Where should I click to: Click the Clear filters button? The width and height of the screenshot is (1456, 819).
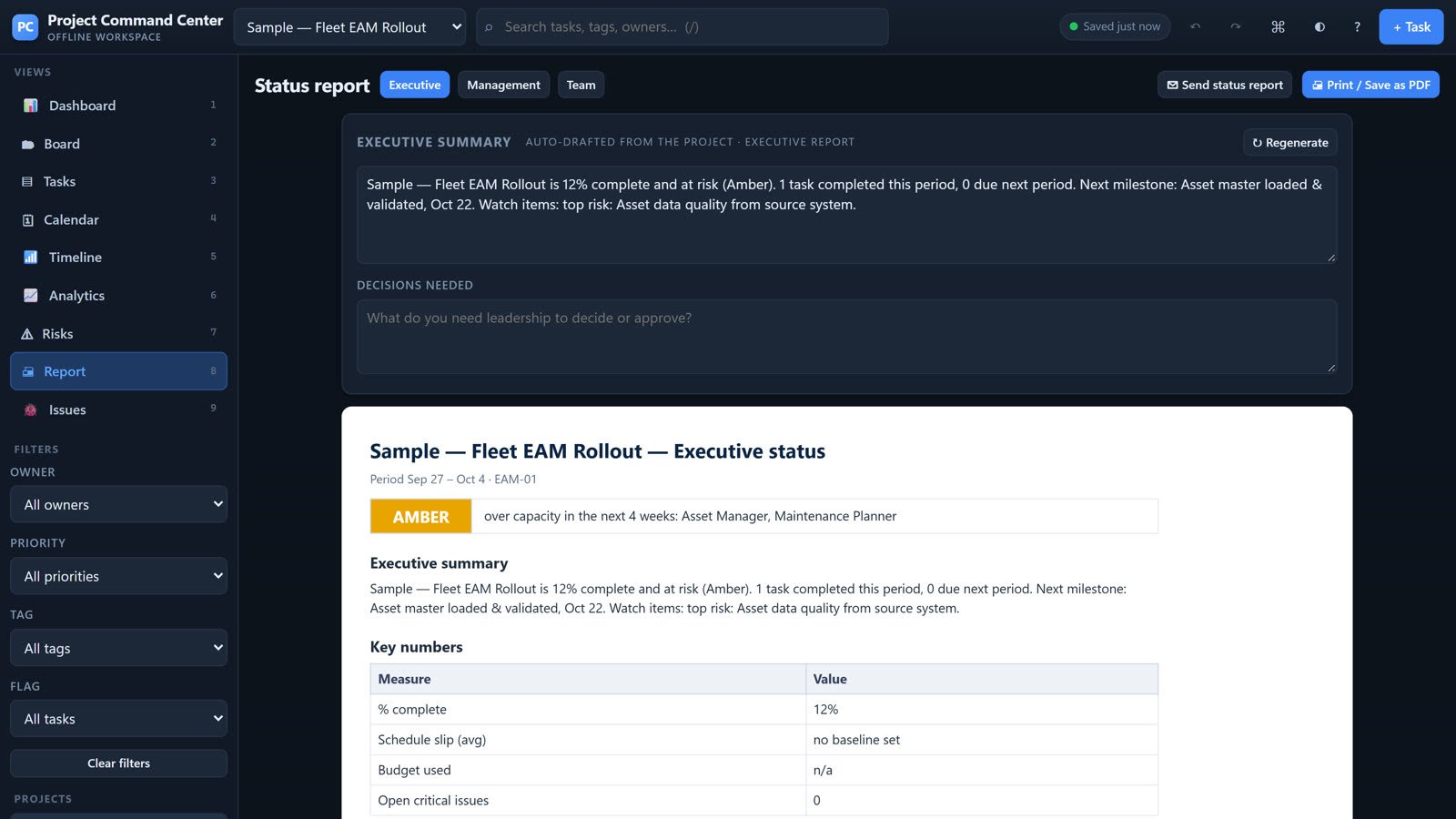[x=118, y=763]
